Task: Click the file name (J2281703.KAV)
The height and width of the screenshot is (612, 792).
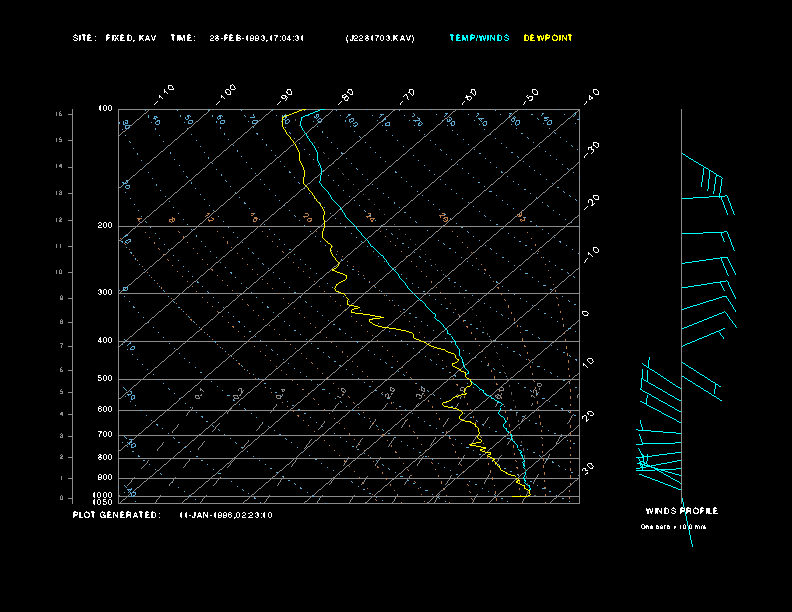Action: click(380, 38)
